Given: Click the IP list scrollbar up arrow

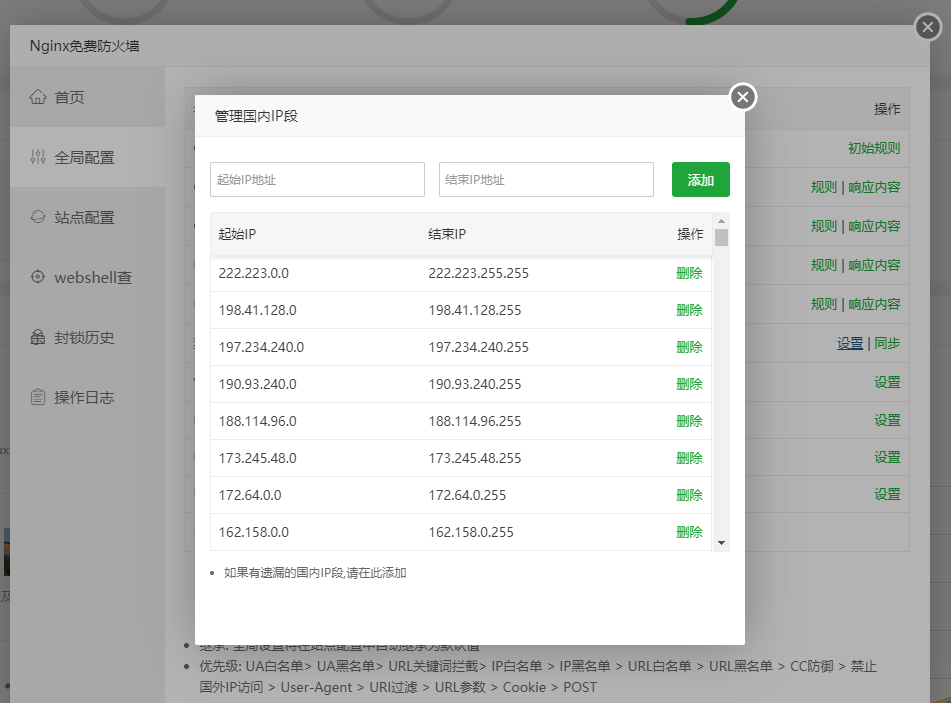Looking at the screenshot, I should click(x=721, y=221).
